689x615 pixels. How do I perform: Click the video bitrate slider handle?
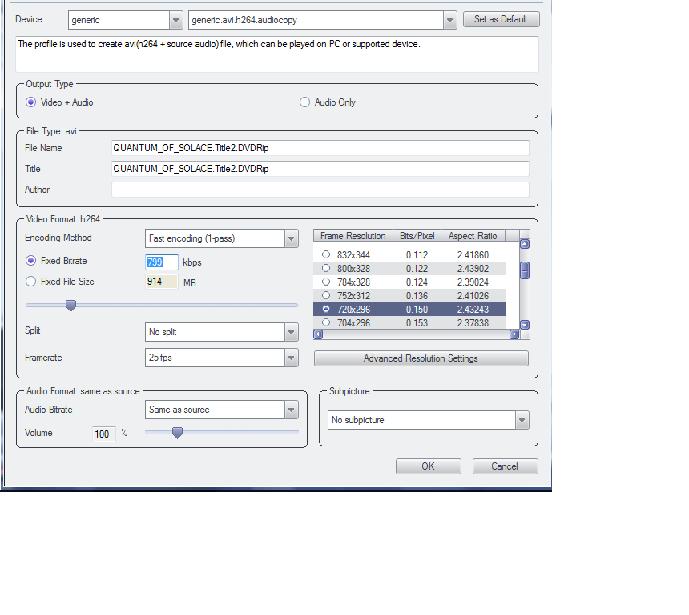click(70, 305)
